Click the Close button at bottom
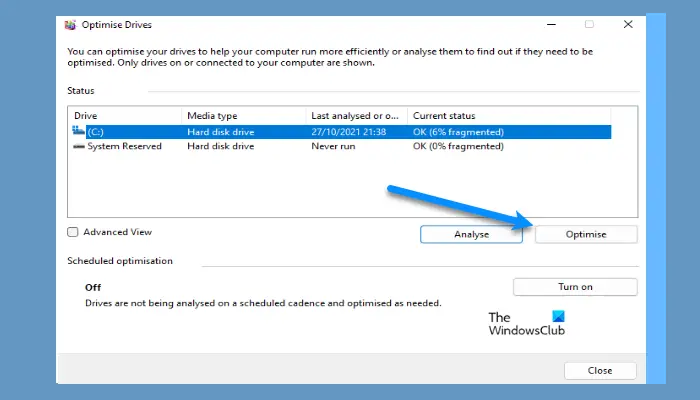Viewport: 700px width, 400px height. (600, 371)
